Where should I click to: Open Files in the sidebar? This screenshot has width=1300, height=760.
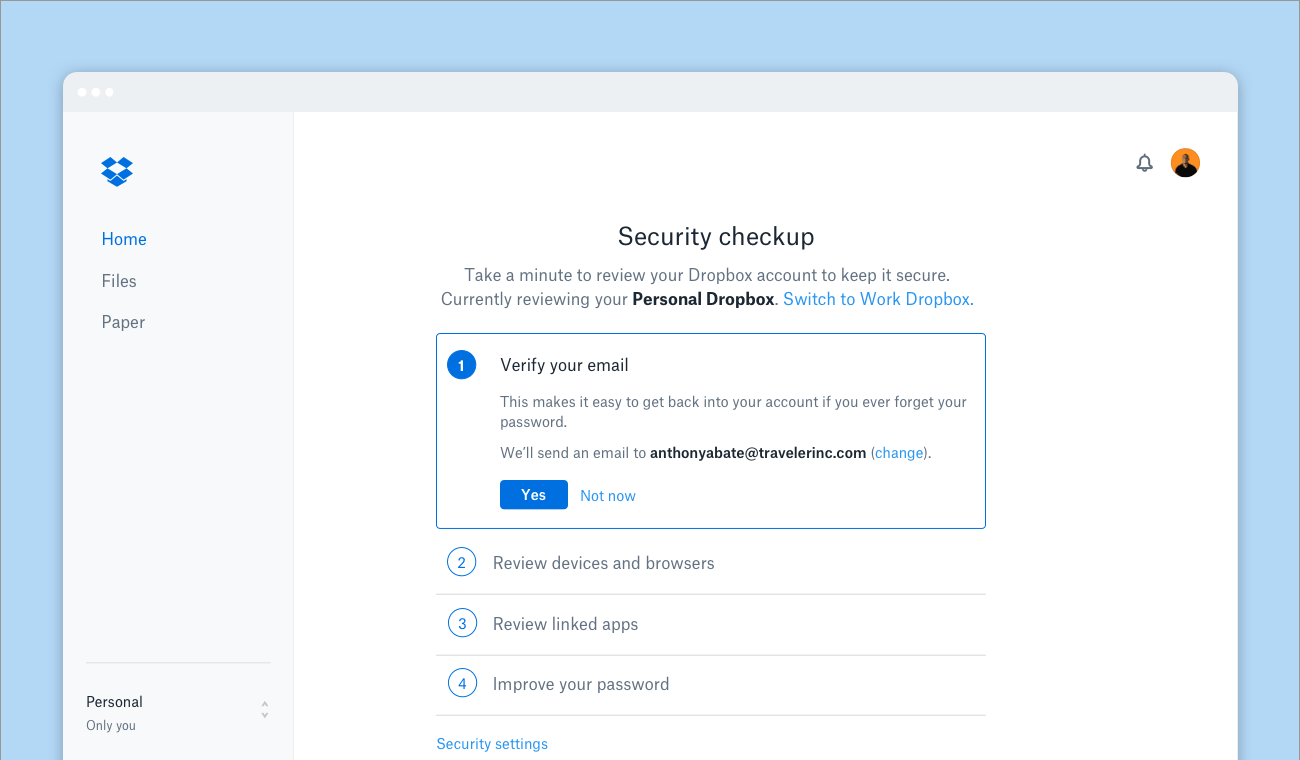point(119,281)
